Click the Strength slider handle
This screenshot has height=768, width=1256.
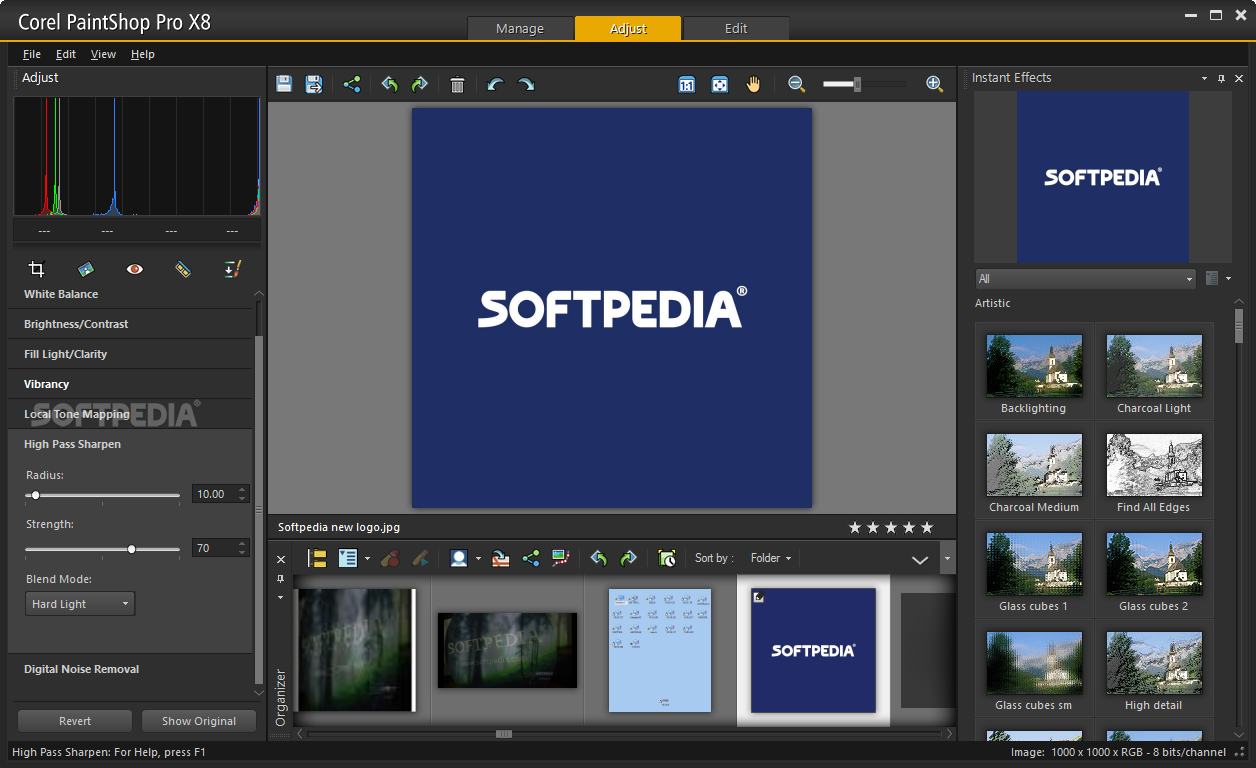pyautogui.click(x=132, y=549)
